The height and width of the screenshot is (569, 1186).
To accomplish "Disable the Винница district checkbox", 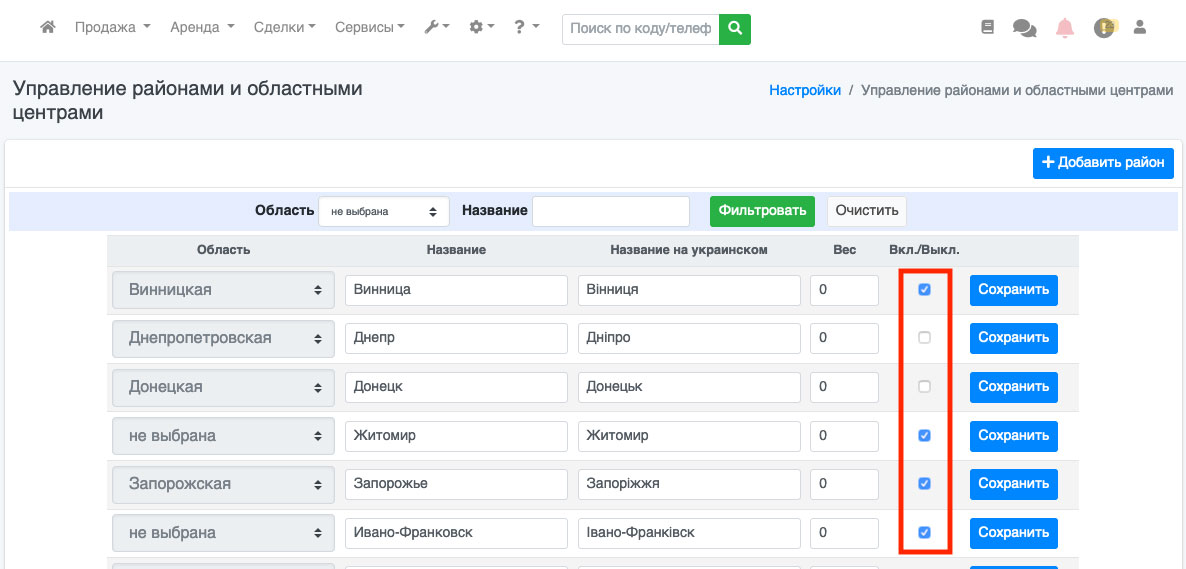I will tap(924, 290).
